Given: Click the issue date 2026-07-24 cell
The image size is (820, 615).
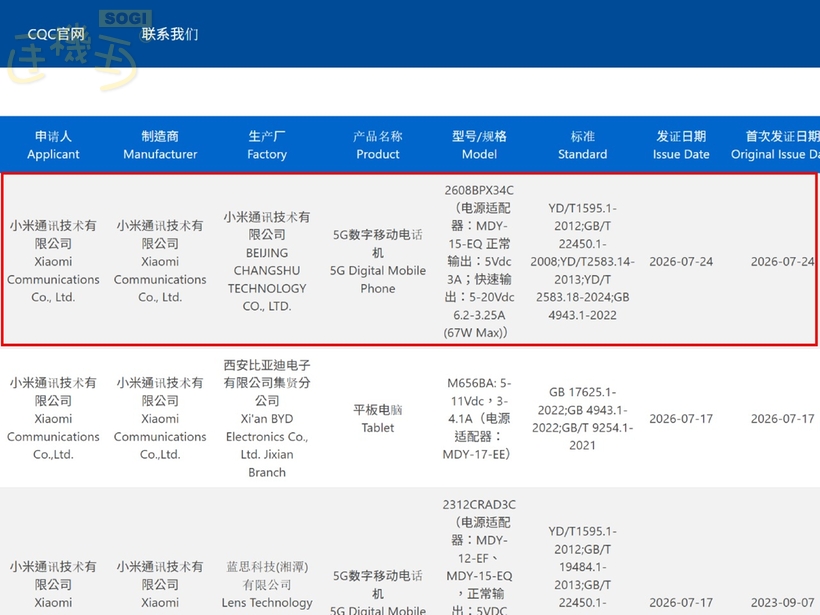Looking at the screenshot, I should point(681,261).
